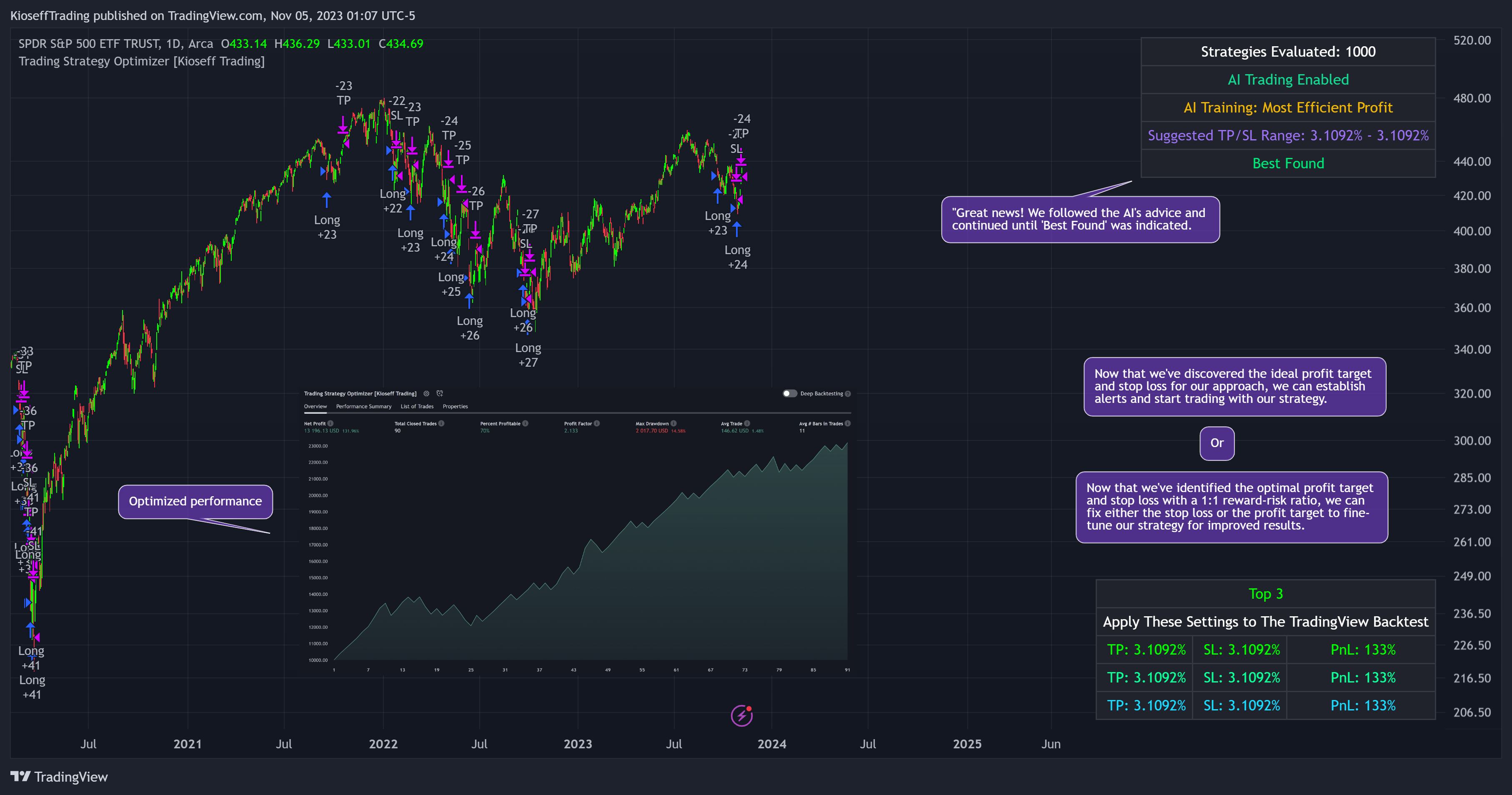Click the Max Drawdown value 2 017.70 USD
Image resolution: width=1512 pixels, height=795 pixels.
click(x=651, y=431)
